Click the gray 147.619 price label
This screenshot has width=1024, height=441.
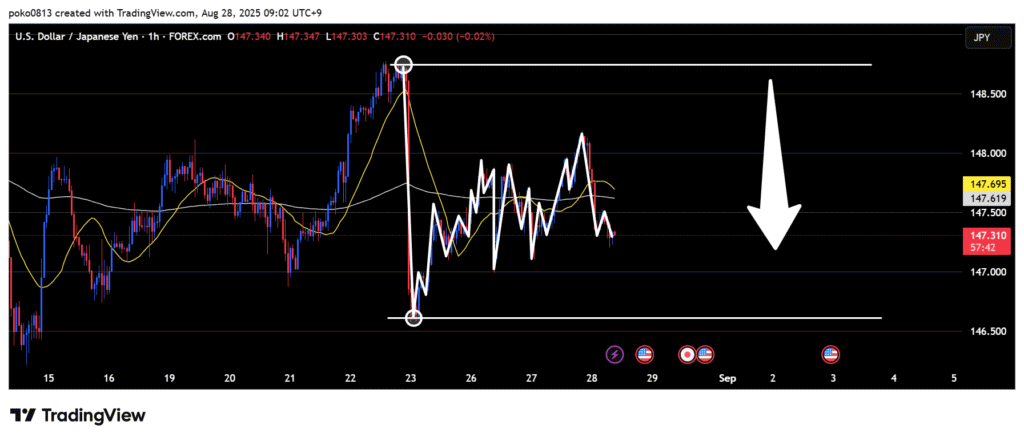982,199
